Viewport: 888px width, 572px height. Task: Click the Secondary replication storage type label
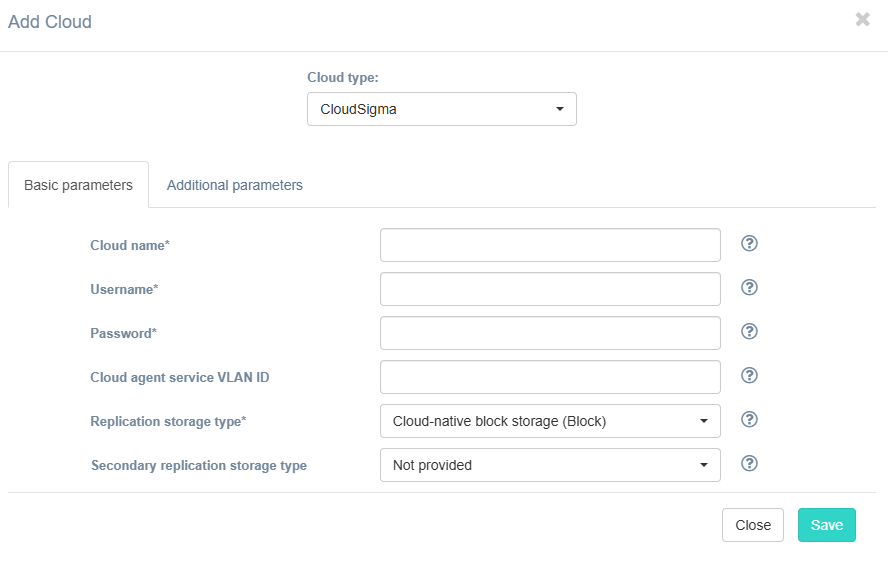[199, 466]
